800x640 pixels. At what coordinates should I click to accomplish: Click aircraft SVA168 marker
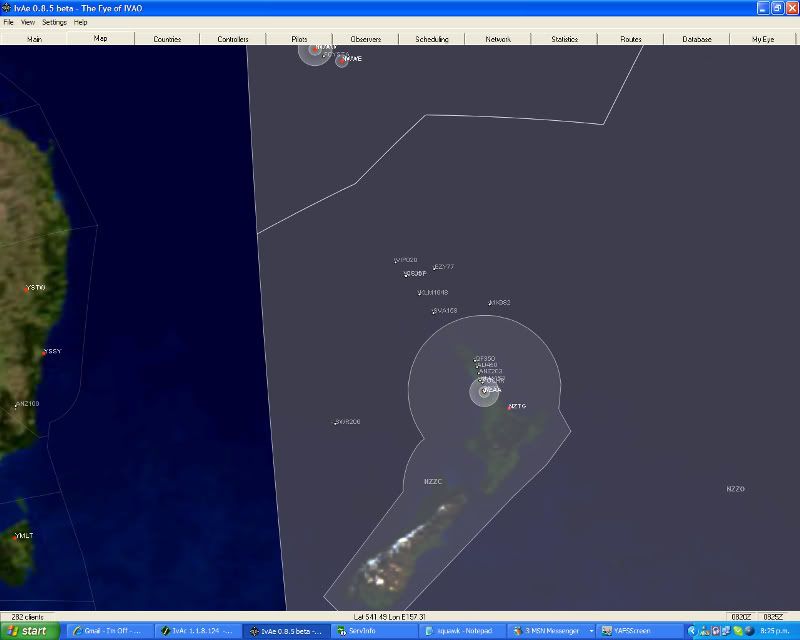pyautogui.click(x=433, y=312)
